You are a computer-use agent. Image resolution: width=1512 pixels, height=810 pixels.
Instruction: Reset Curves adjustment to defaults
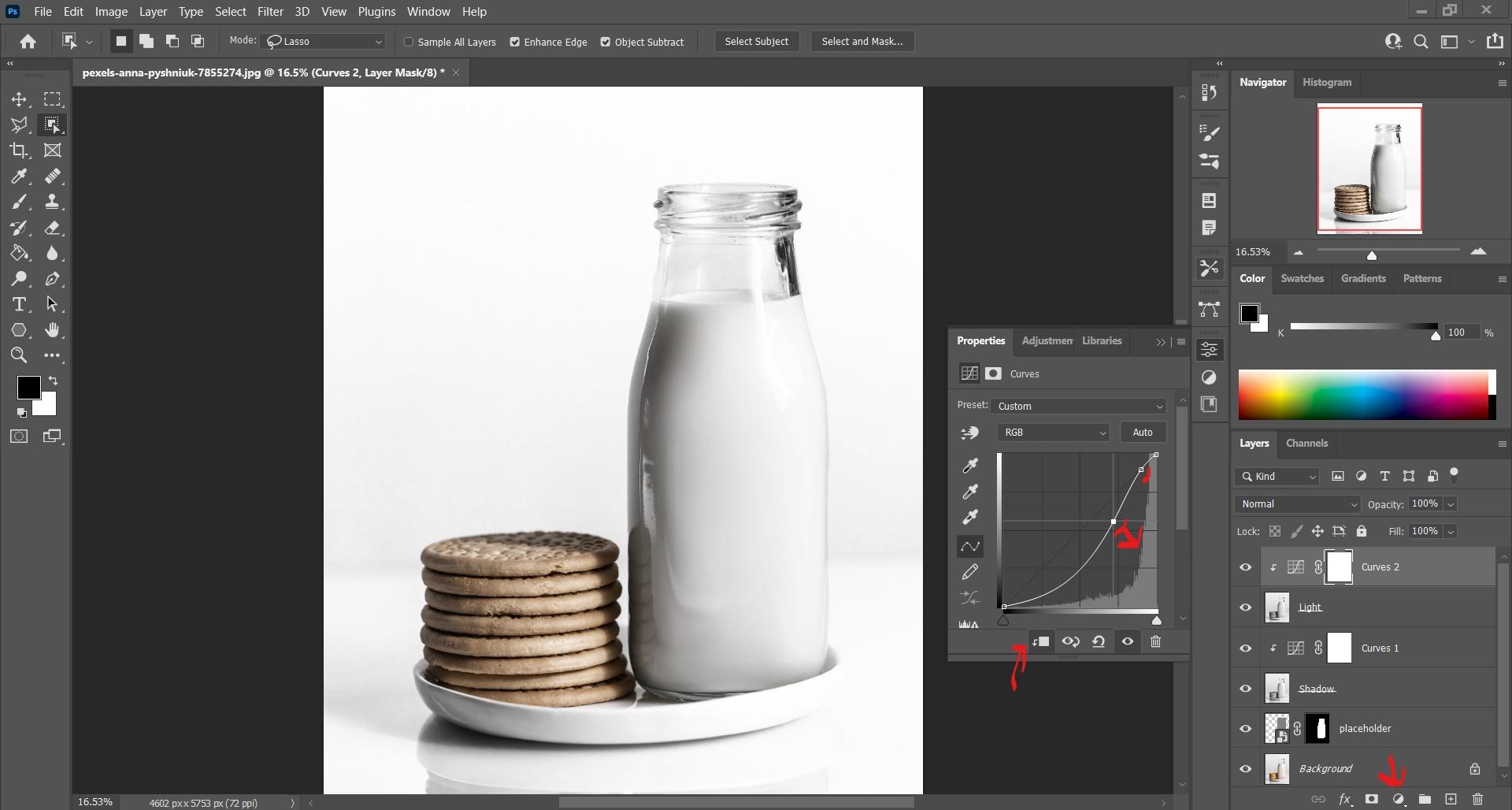(1099, 641)
